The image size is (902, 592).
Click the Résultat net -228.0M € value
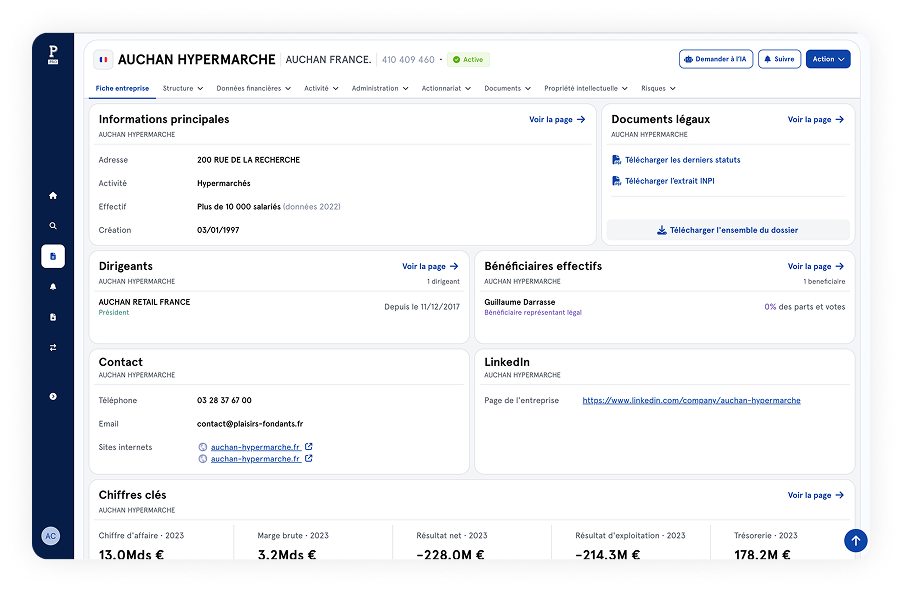[450, 555]
